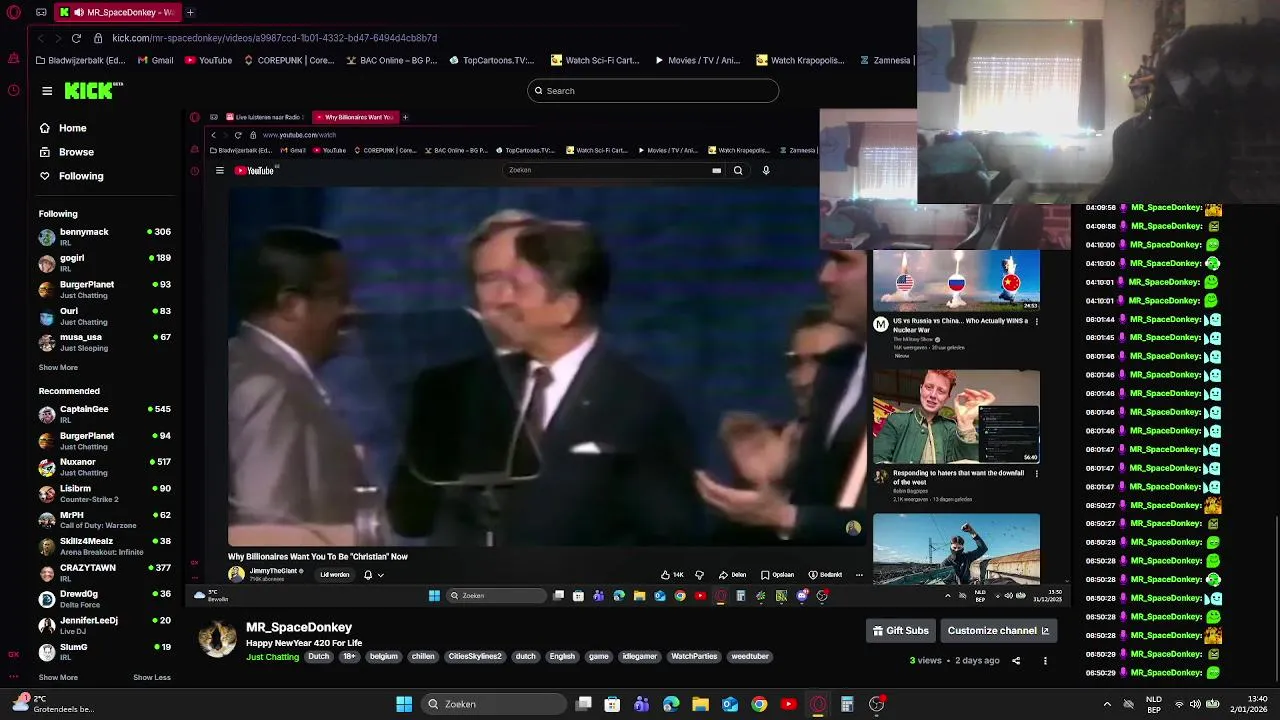Show more followed channels below musa_usa
Image resolution: width=1280 pixels, height=720 pixels.
pyautogui.click(x=58, y=367)
